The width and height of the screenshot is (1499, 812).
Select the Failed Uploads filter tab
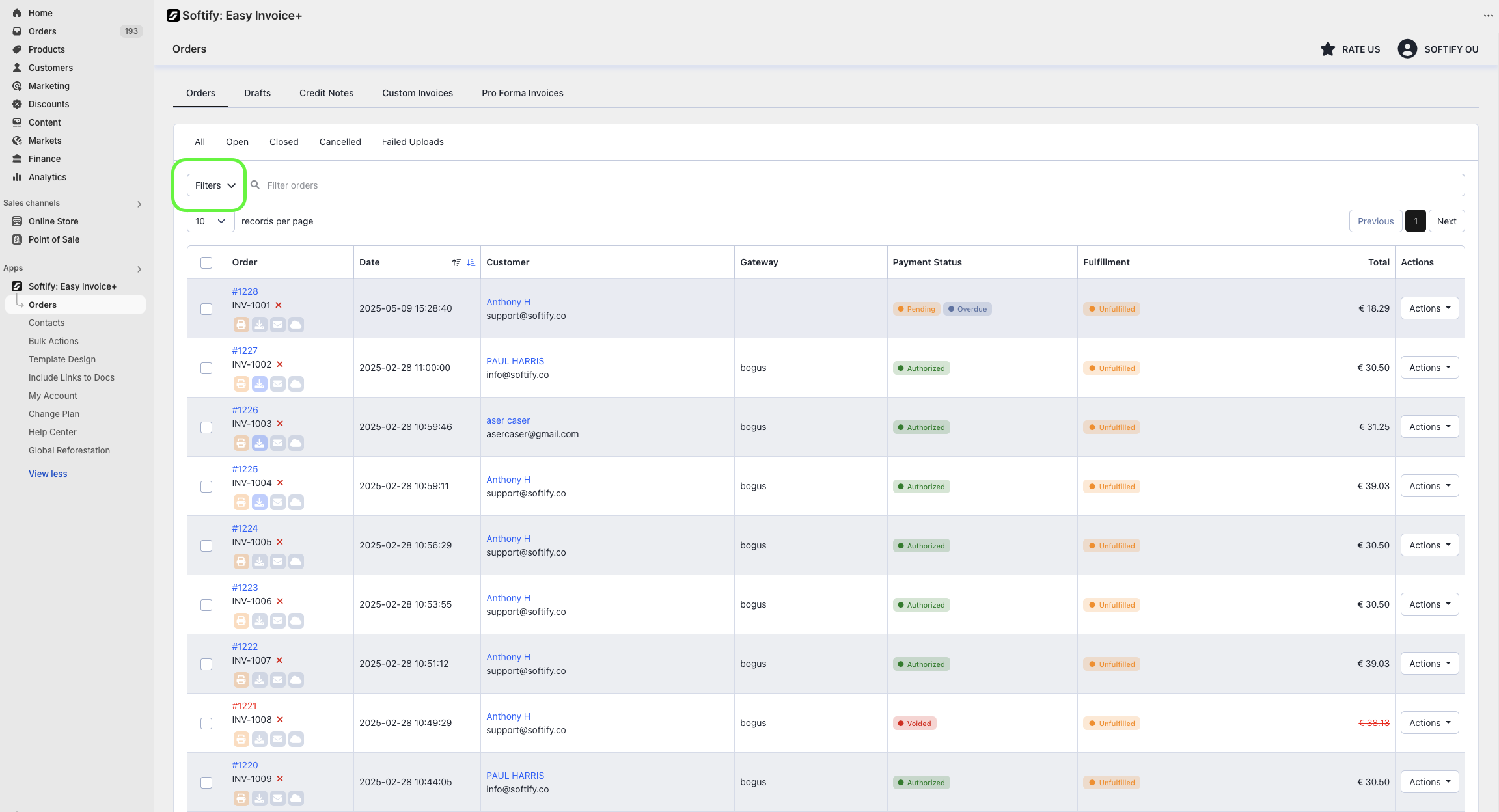(413, 142)
